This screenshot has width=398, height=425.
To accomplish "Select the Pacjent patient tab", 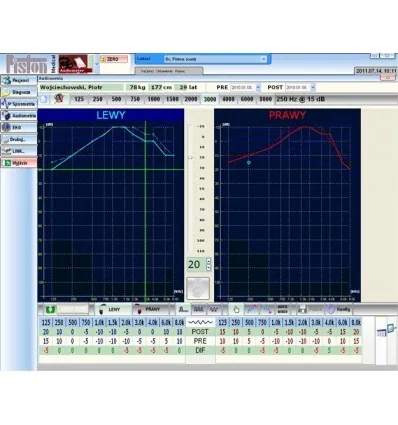I will 169,71.
